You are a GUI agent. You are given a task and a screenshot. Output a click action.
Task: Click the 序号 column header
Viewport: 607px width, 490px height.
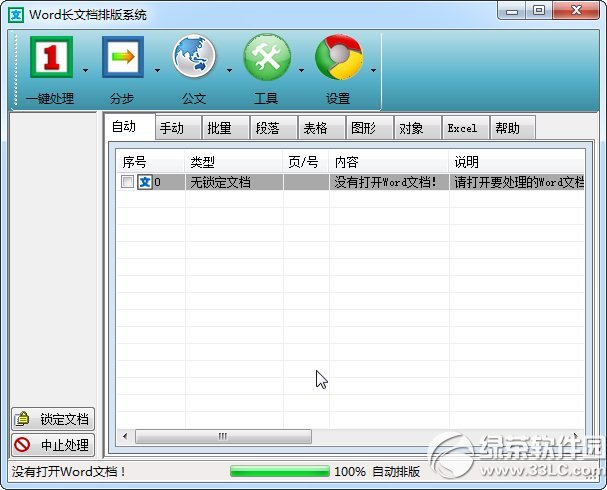coord(150,161)
